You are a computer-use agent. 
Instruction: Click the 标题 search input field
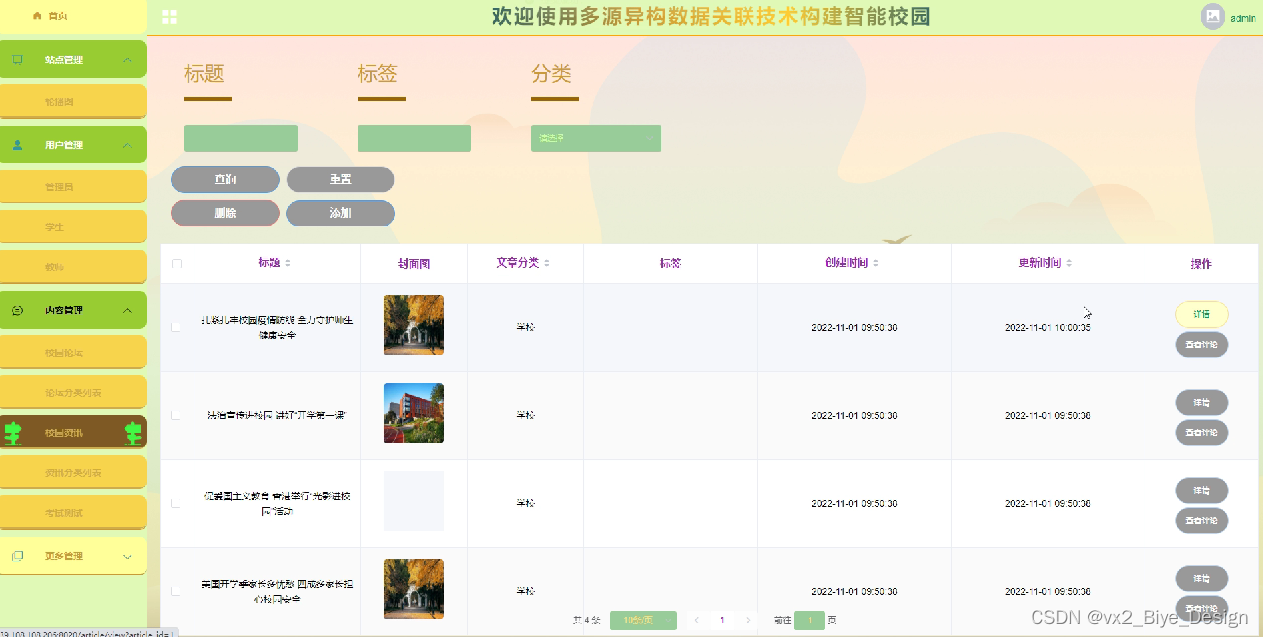pos(241,138)
